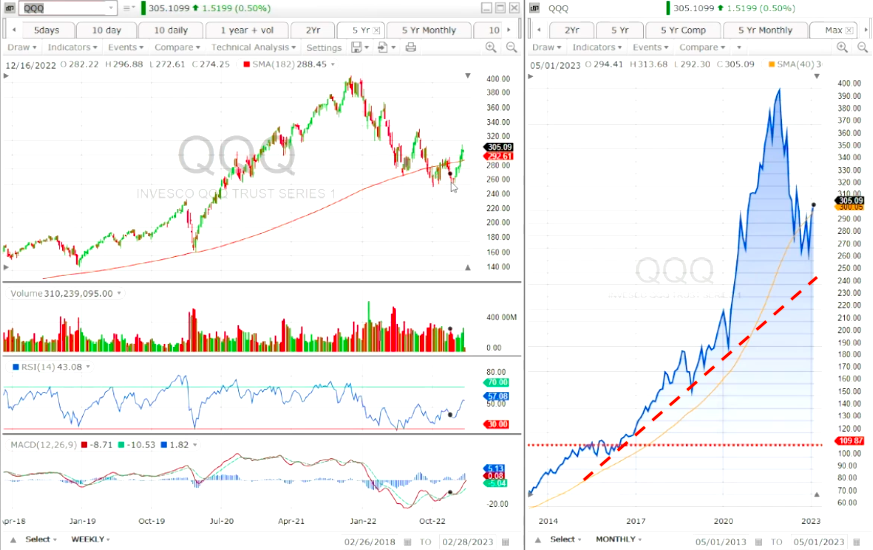
Task: Switch to the 5 Yr Comp tab
Action: point(683,30)
